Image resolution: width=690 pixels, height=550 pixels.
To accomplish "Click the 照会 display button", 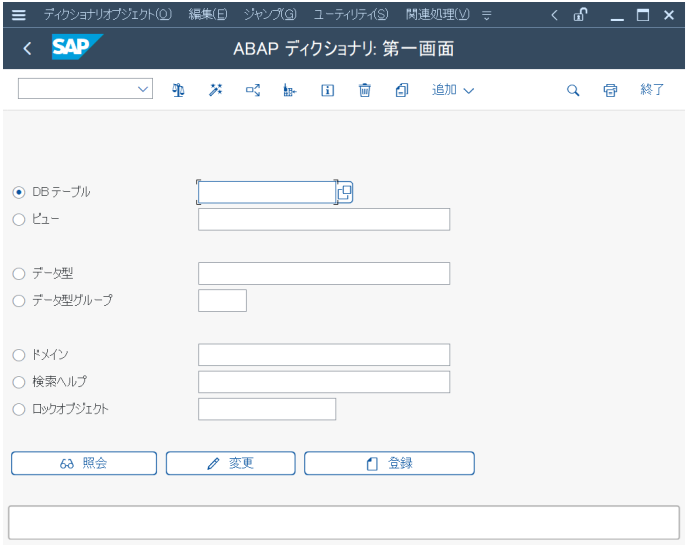I will coord(84,463).
